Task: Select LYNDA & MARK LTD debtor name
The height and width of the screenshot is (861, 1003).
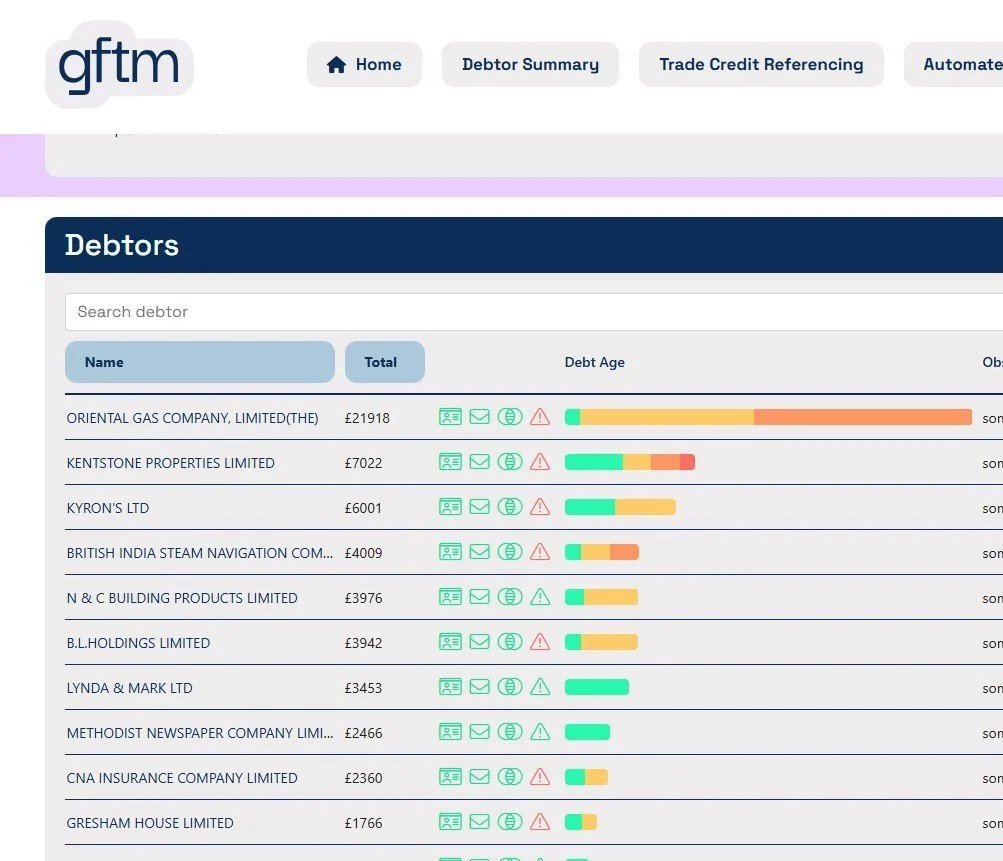Action: point(130,688)
